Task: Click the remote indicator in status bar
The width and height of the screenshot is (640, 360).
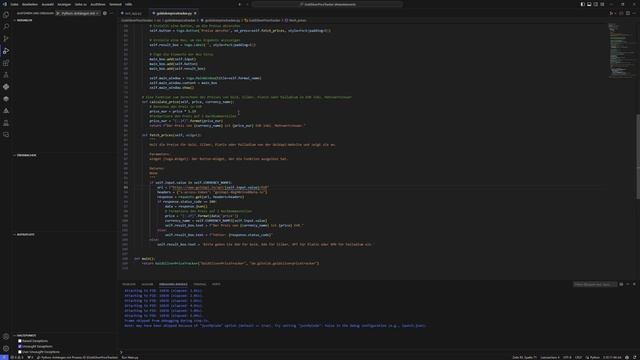Action: (x=4, y=357)
